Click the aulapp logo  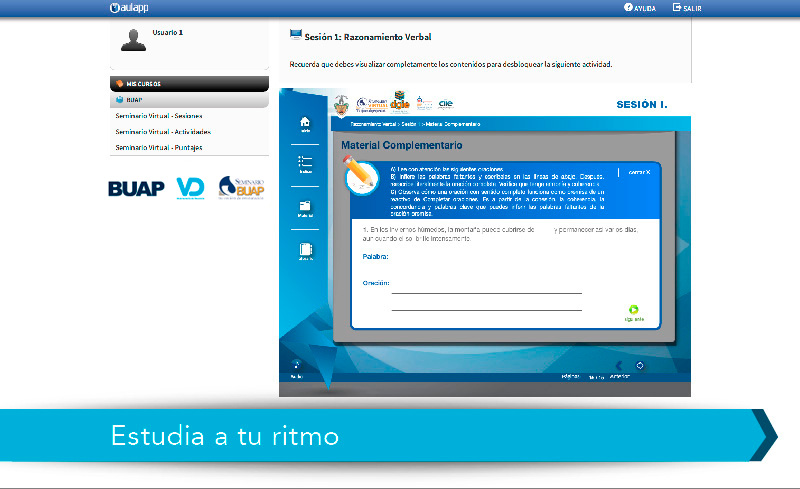130,8
